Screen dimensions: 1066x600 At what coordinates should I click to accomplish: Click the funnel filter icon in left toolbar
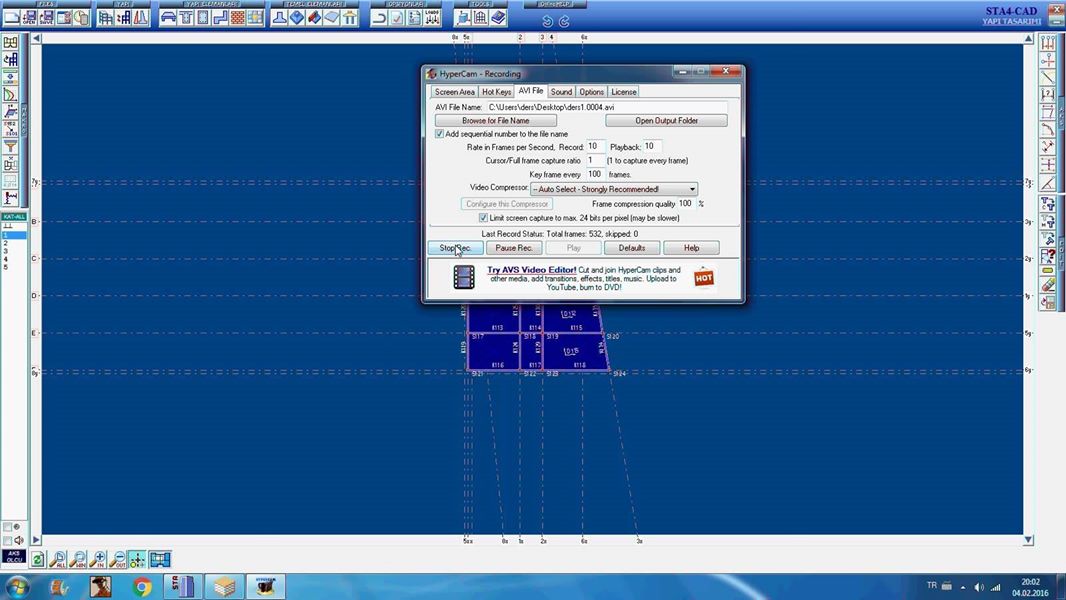[x=11, y=146]
